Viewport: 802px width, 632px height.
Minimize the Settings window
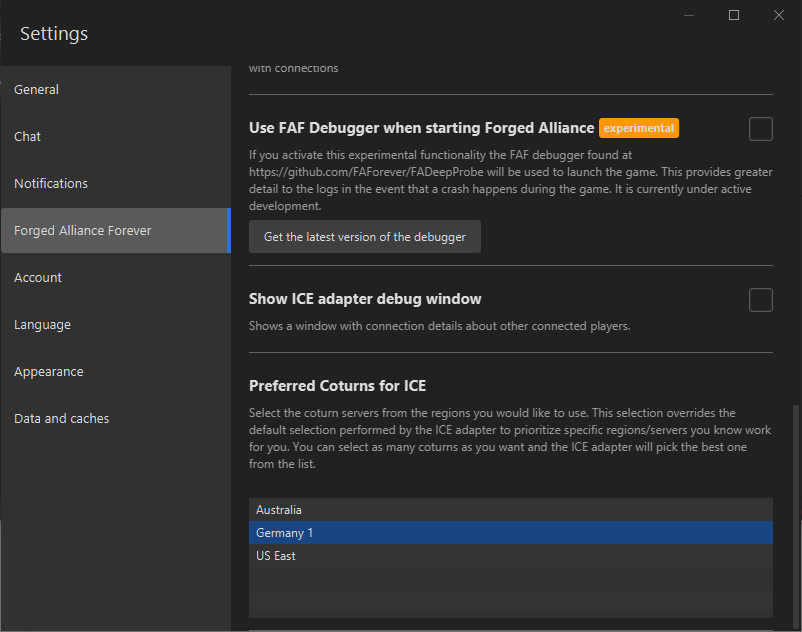tap(689, 15)
